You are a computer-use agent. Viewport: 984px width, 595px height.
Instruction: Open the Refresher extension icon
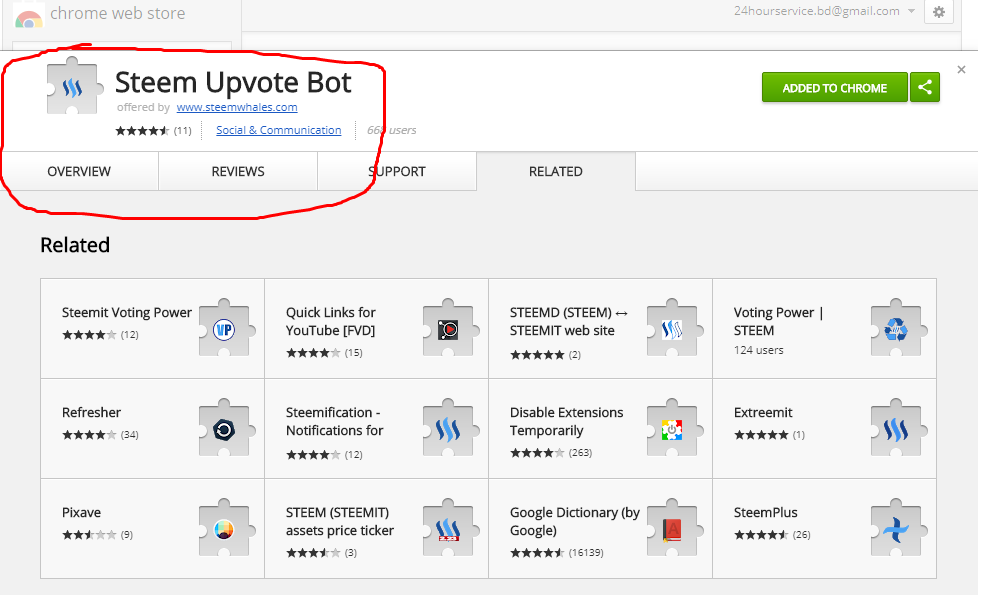227,429
